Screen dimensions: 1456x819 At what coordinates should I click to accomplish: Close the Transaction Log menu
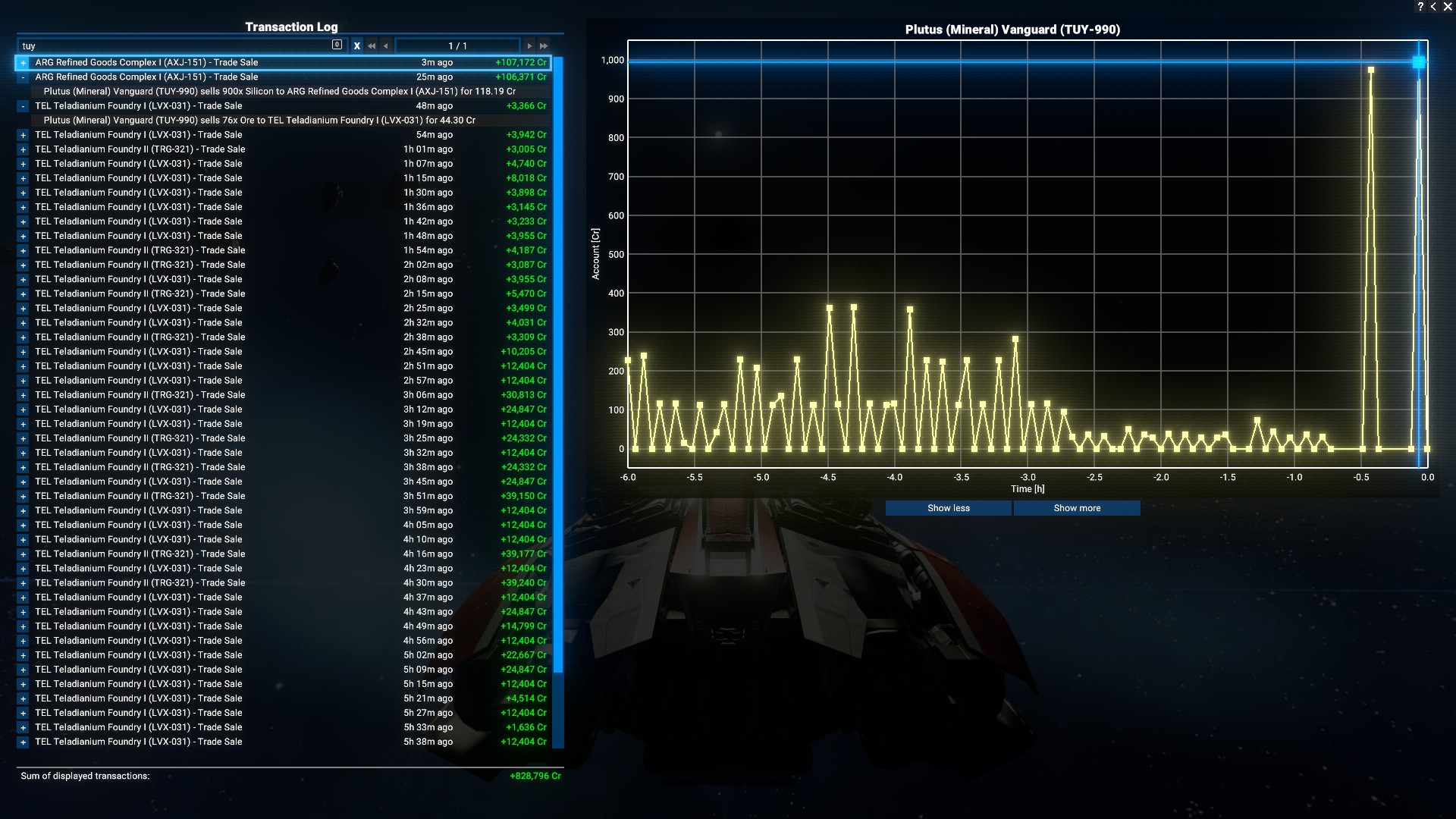[x=1447, y=7]
